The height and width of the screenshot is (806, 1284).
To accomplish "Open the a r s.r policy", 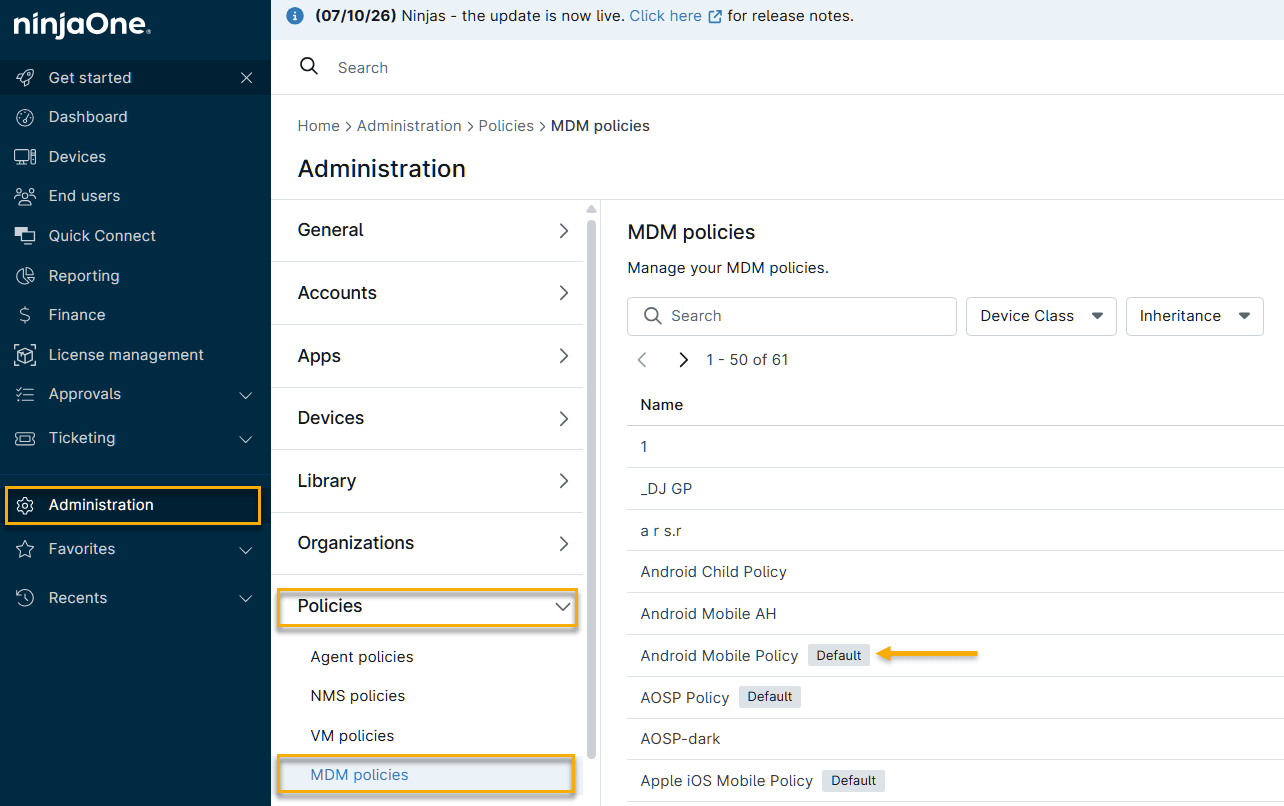I will point(661,531).
